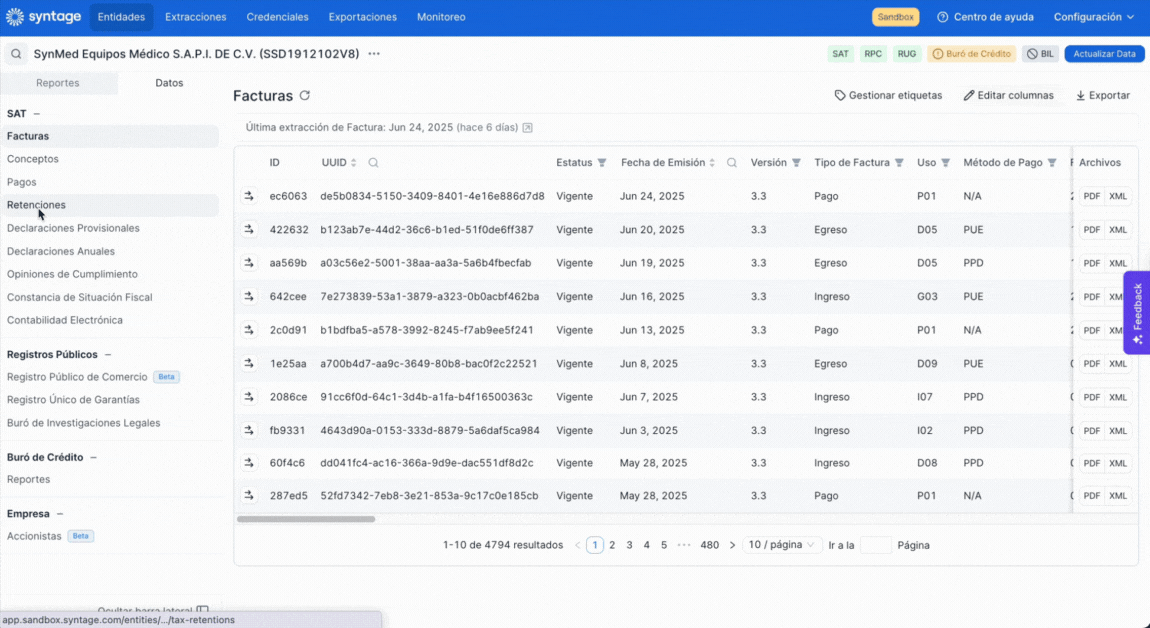Image resolution: width=1150 pixels, height=628 pixels.
Task: Filter the Método de Pago column
Action: coord(1052,163)
